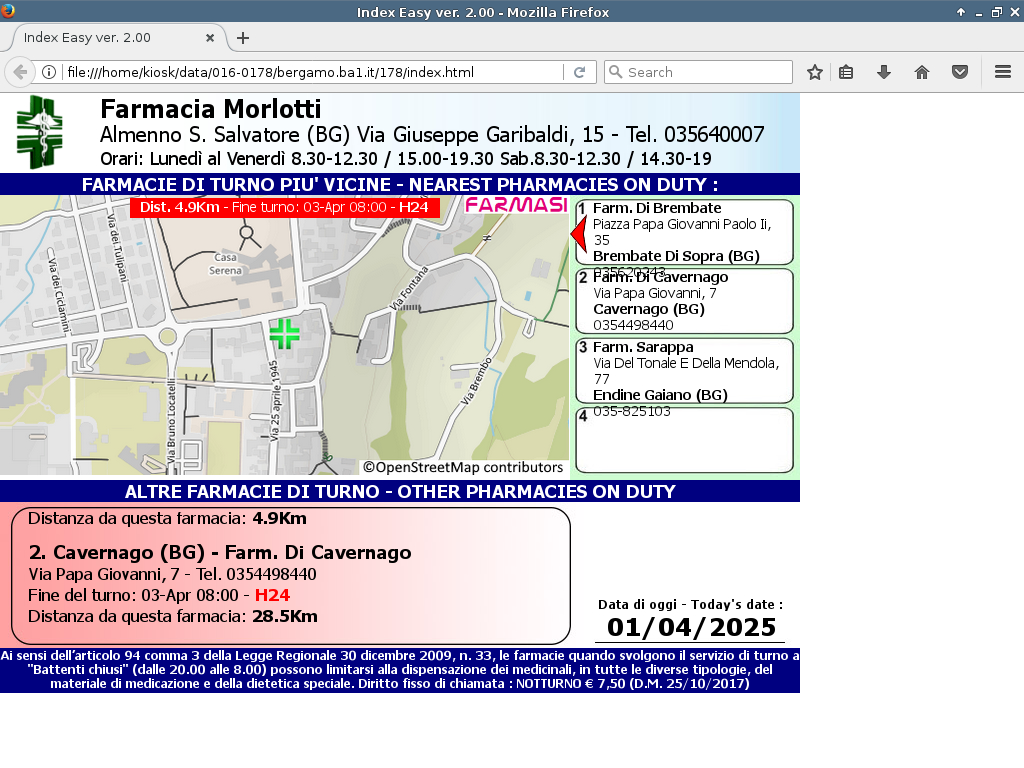Image resolution: width=1024 pixels, height=768 pixels.
Task: Click the green cross pharmacy marker on map
Action: [284, 334]
